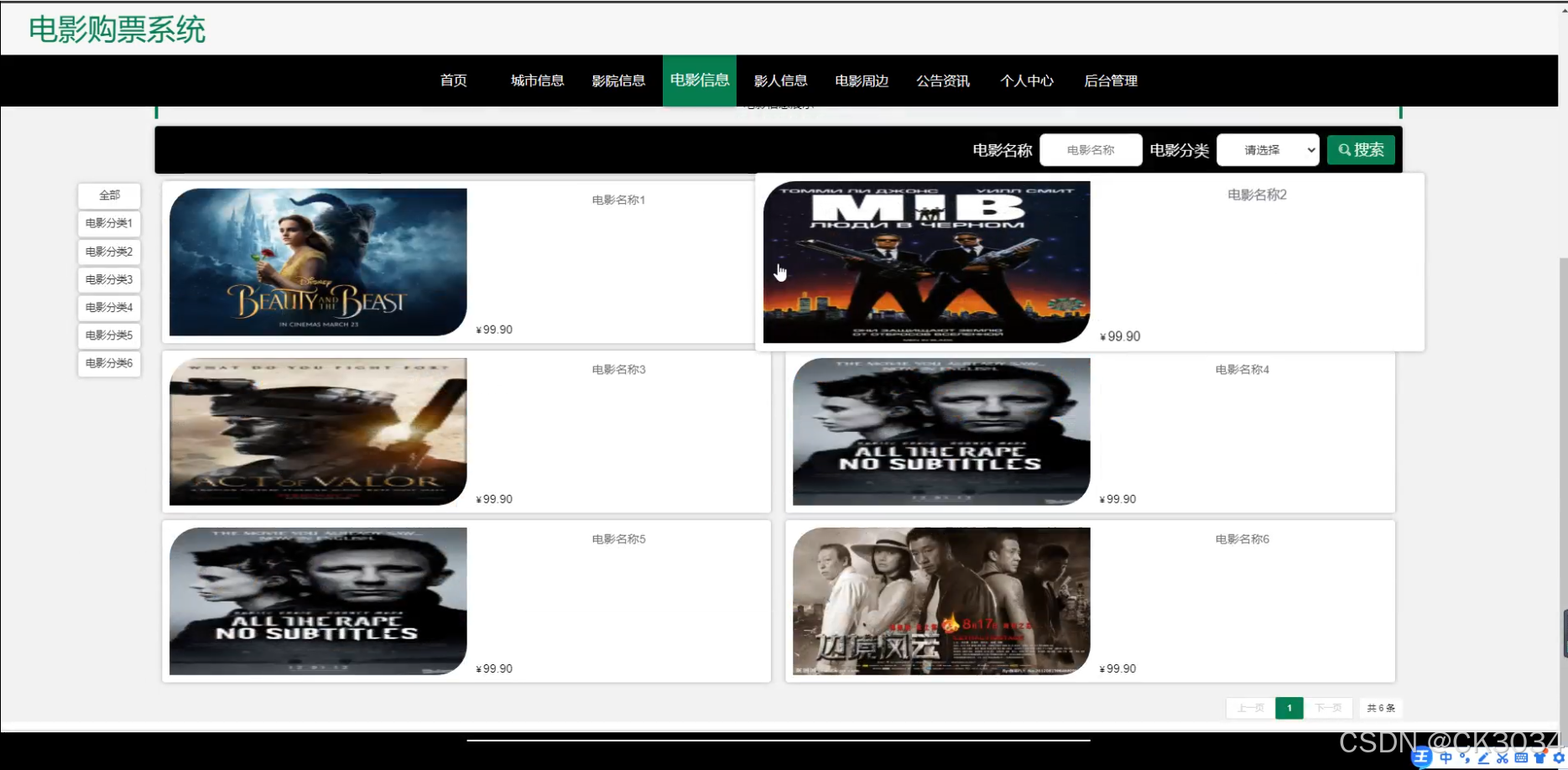Click the IME scissors screenshot icon
Image resolution: width=1568 pixels, height=770 pixels.
point(1502,758)
